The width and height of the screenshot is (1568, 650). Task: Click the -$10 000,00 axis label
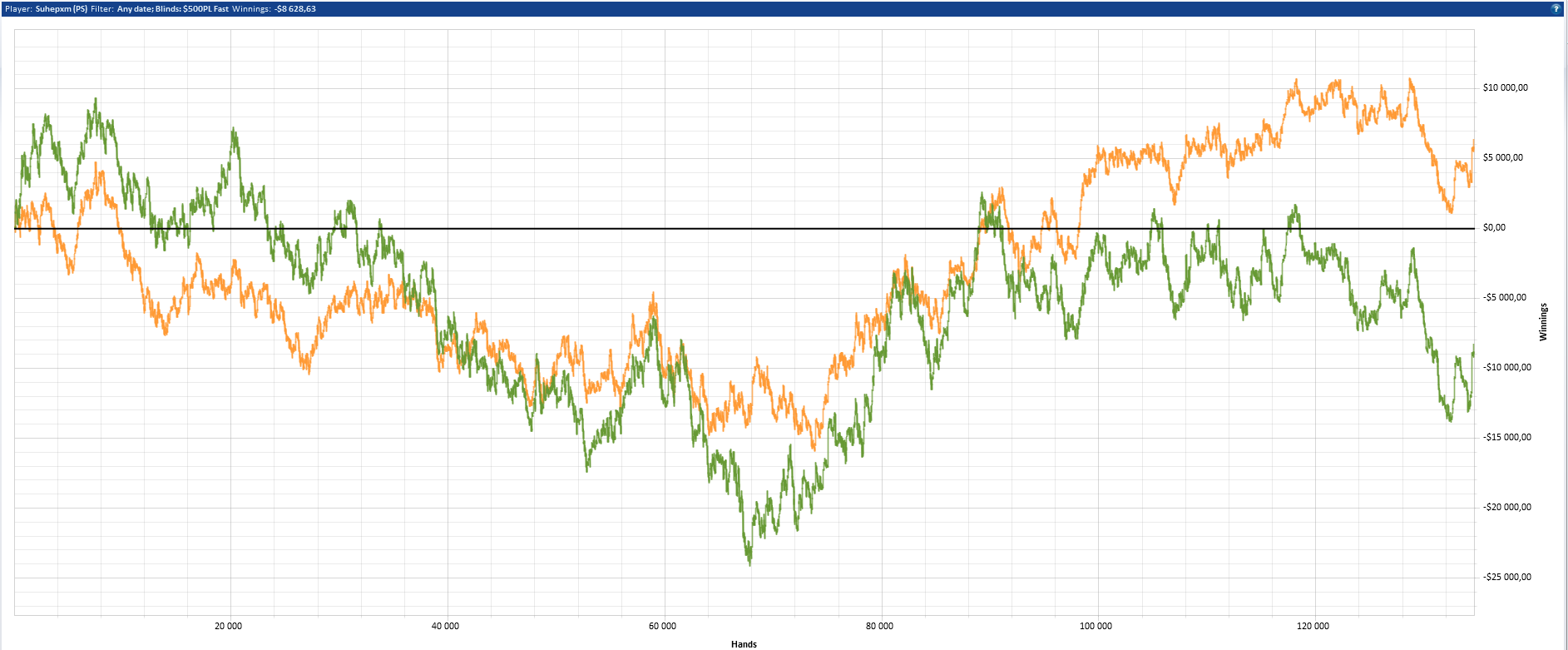[1507, 367]
